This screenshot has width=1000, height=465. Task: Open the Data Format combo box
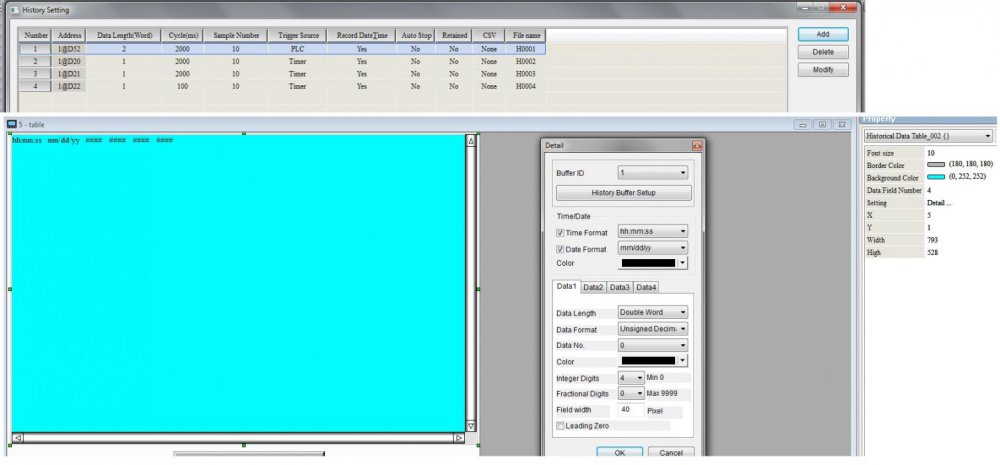653,329
